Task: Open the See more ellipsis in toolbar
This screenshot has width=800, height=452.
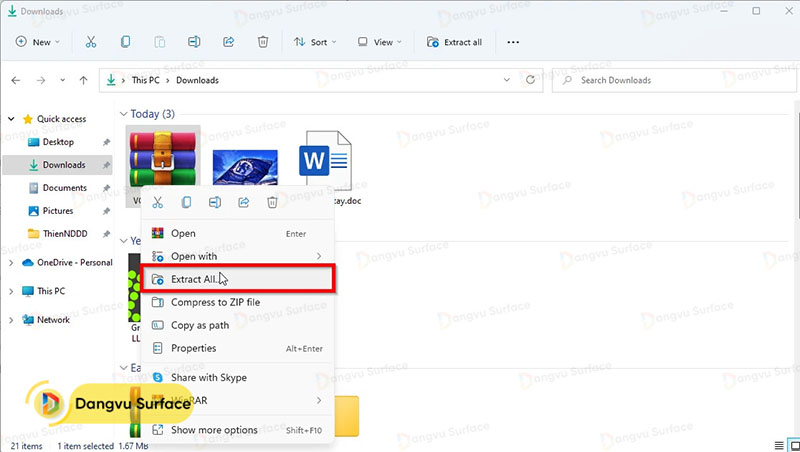Action: coord(513,42)
